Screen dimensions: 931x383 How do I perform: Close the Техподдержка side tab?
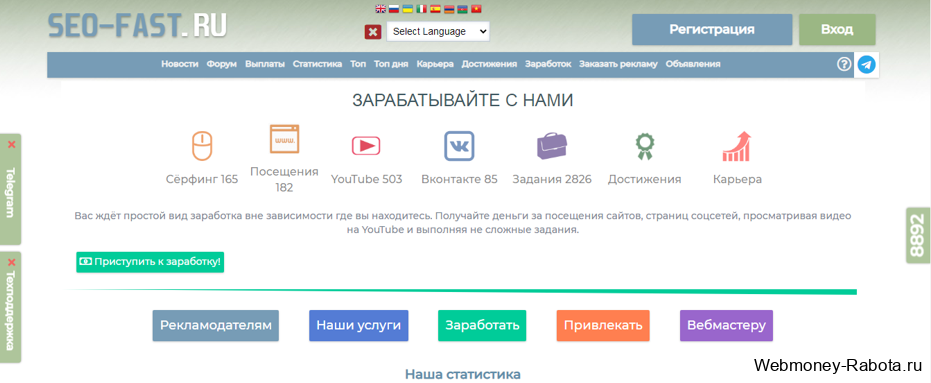point(11,262)
